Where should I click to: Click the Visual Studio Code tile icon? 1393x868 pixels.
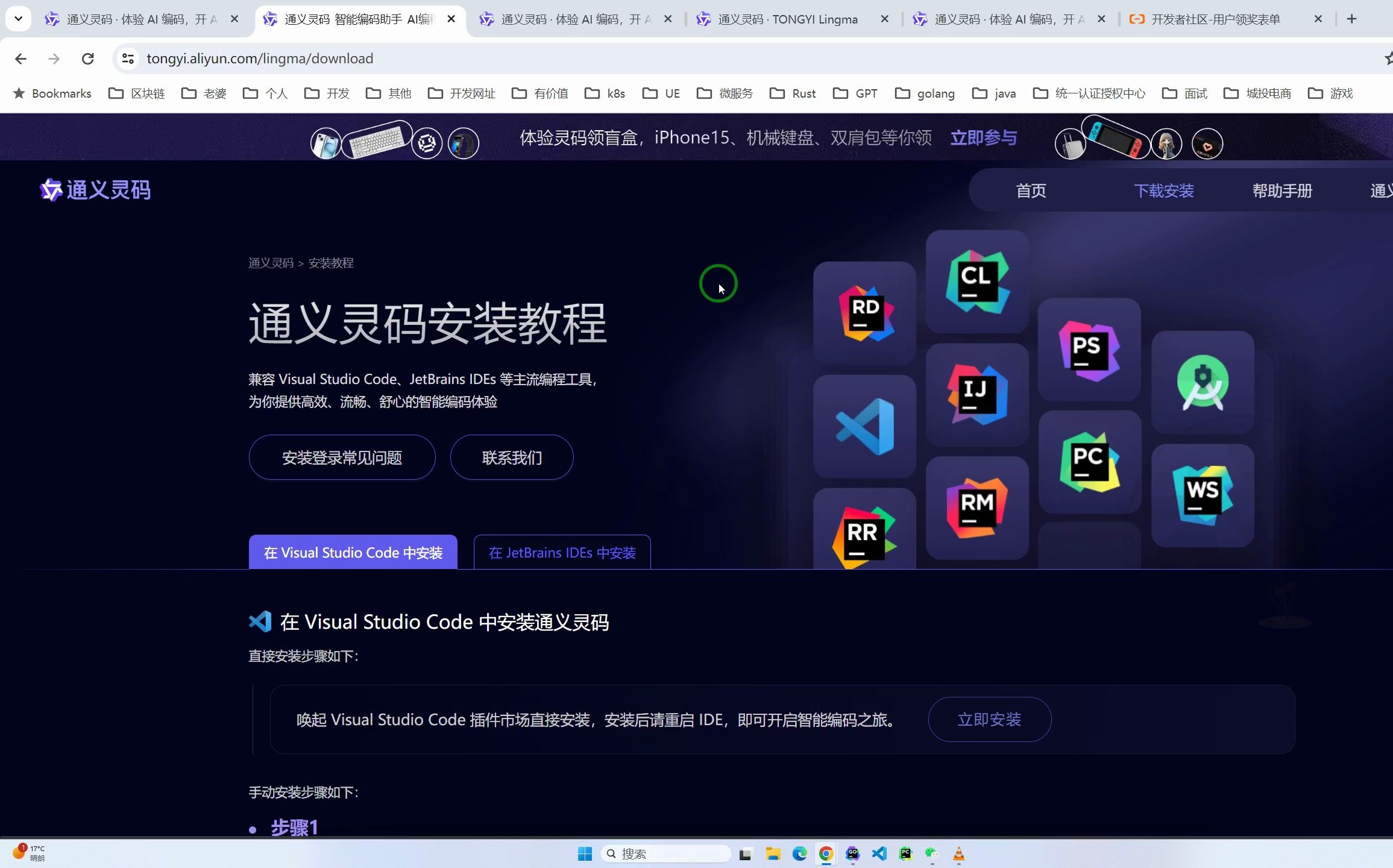tap(865, 427)
